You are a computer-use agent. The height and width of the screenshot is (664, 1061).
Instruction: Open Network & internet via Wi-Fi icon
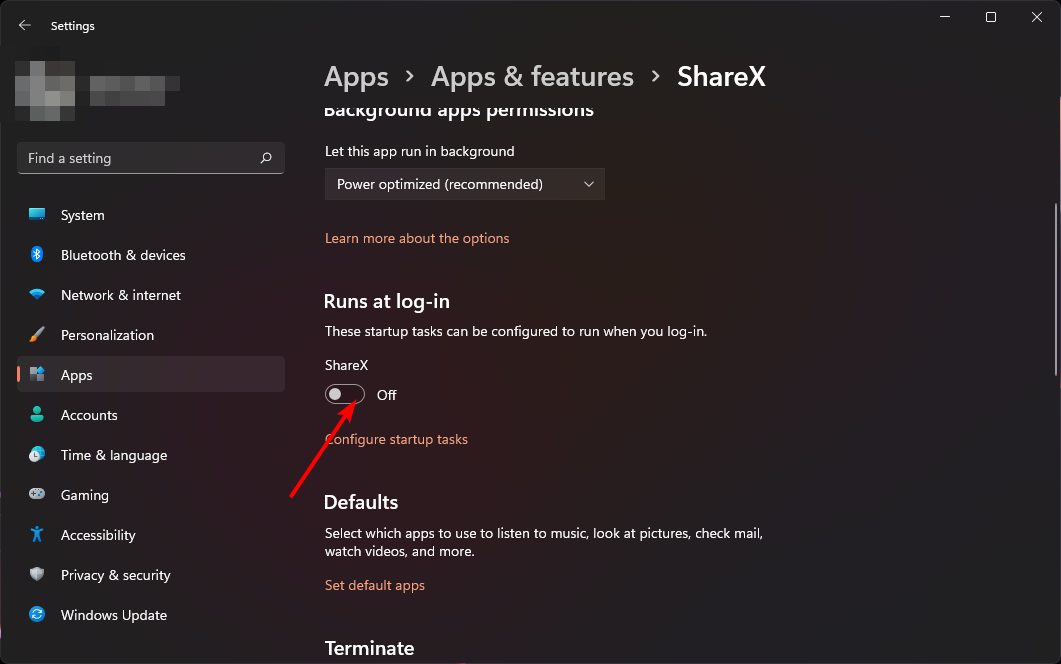click(37, 295)
